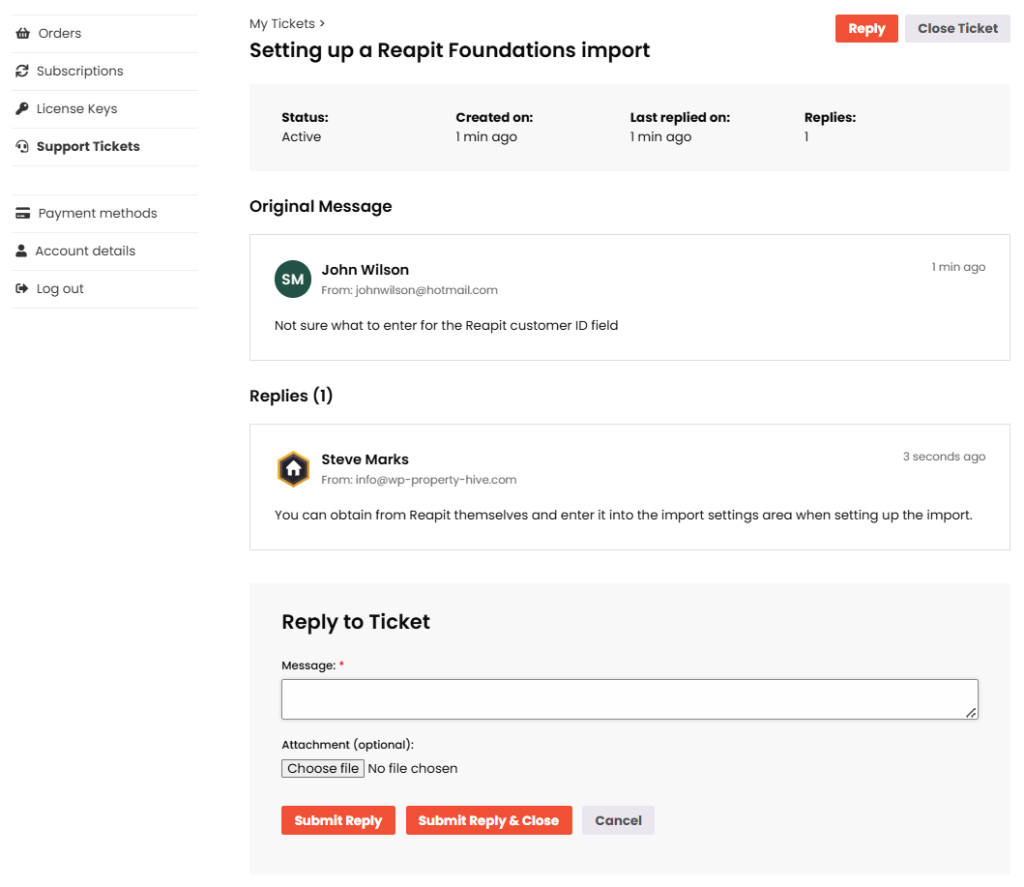
Task: Click Submit Reply button
Action: click(x=338, y=820)
